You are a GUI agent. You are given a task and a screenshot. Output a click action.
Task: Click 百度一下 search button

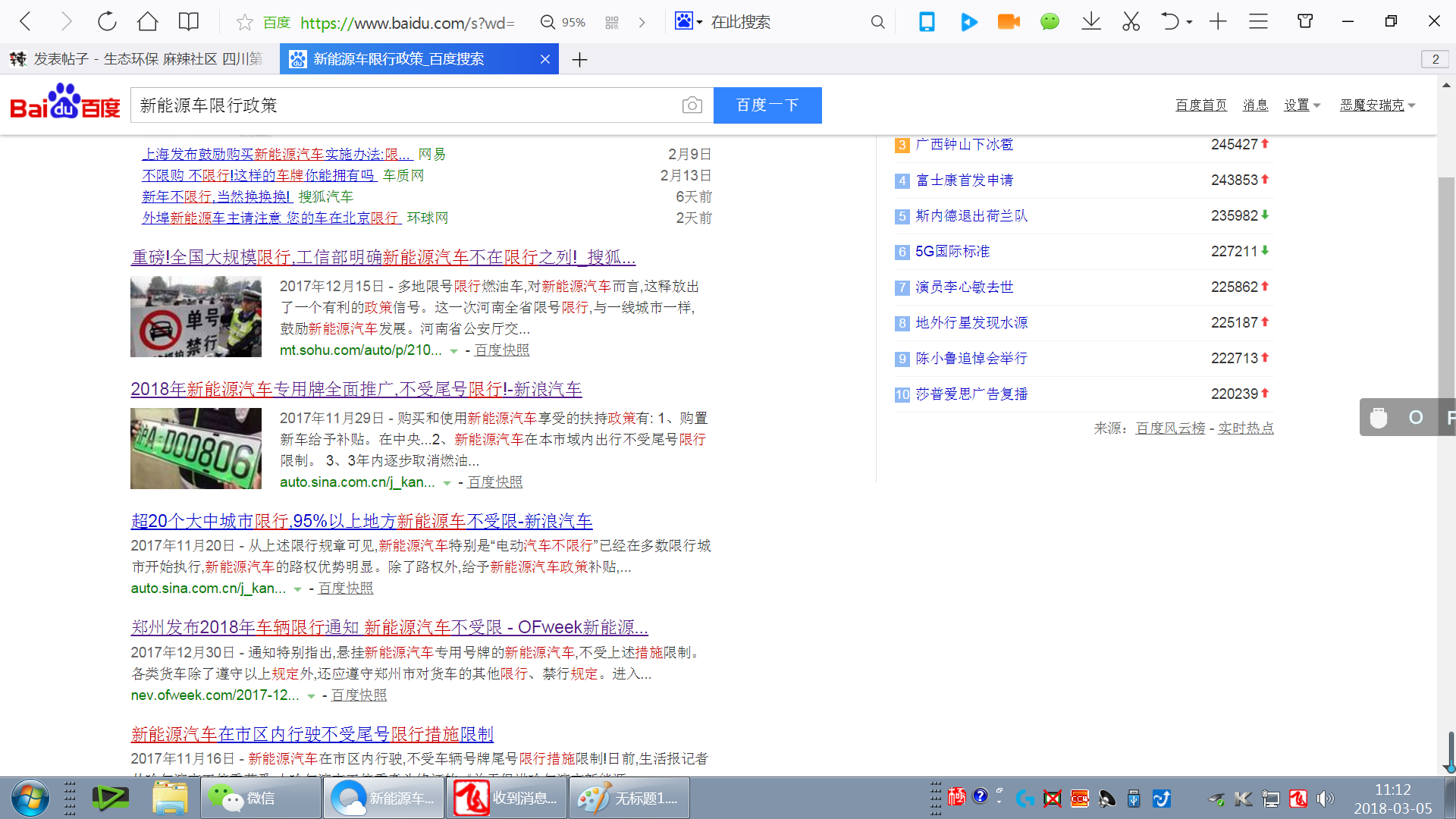pyautogui.click(x=767, y=105)
